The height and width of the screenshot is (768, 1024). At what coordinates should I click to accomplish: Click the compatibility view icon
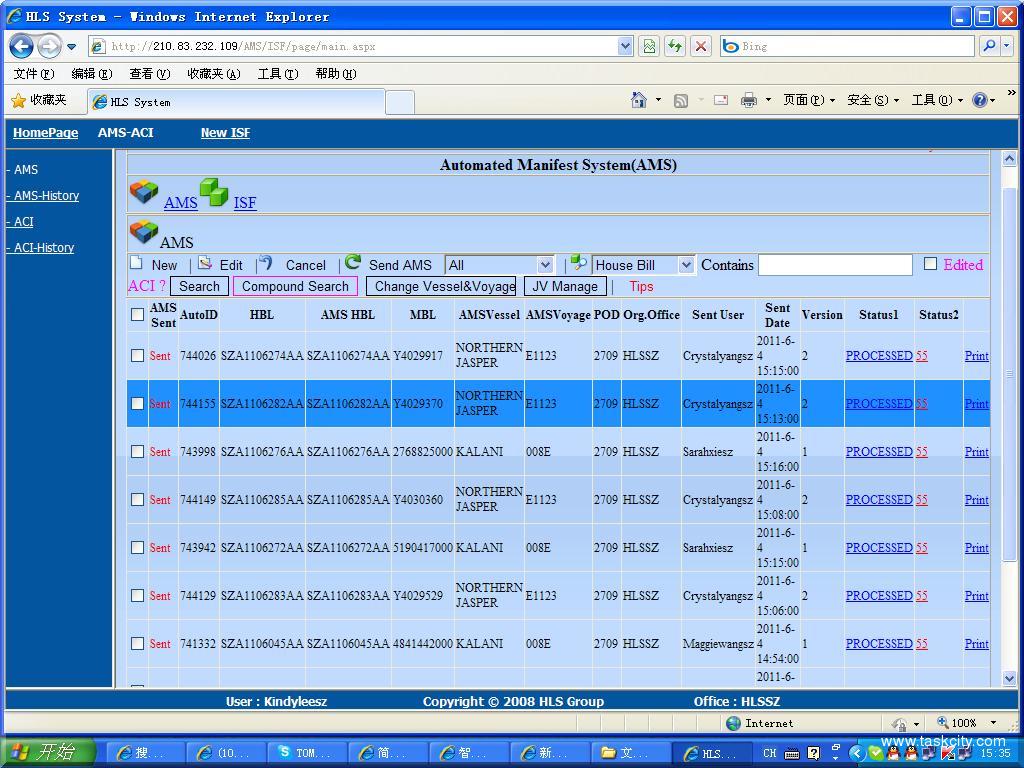click(x=649, y=46)
